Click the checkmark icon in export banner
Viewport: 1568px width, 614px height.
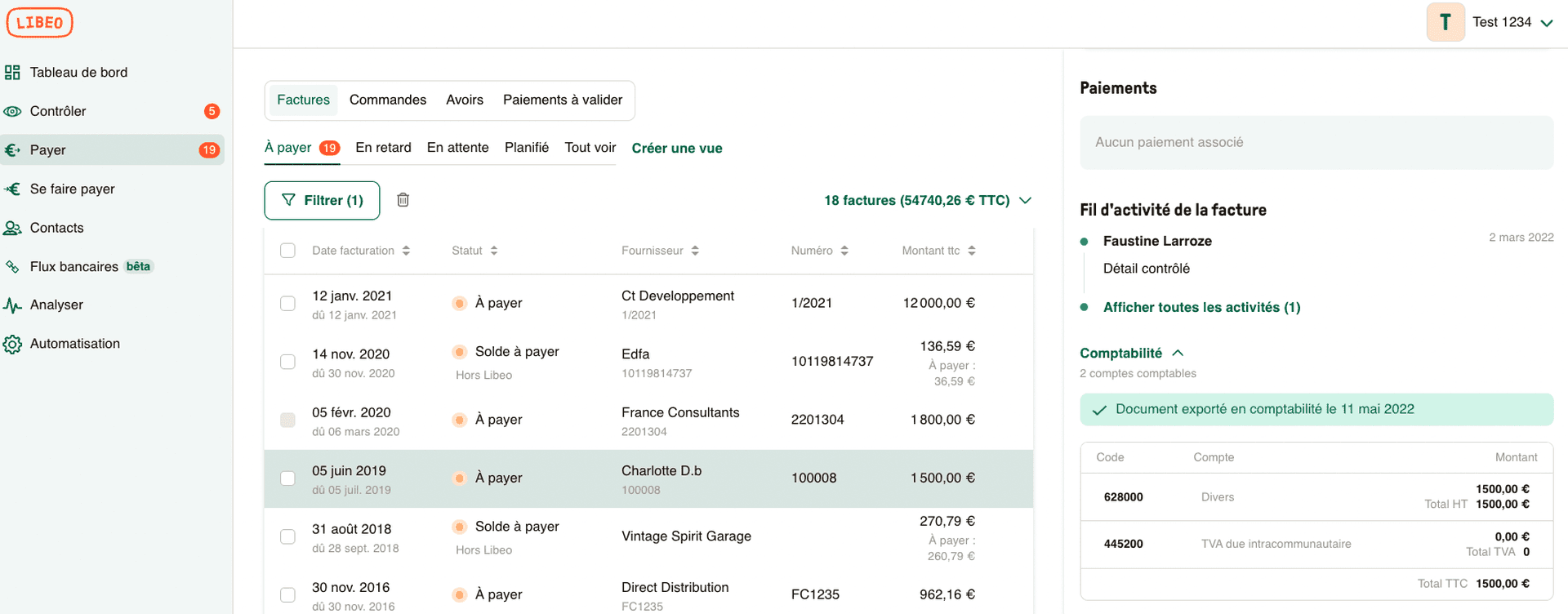(1099, 410)
